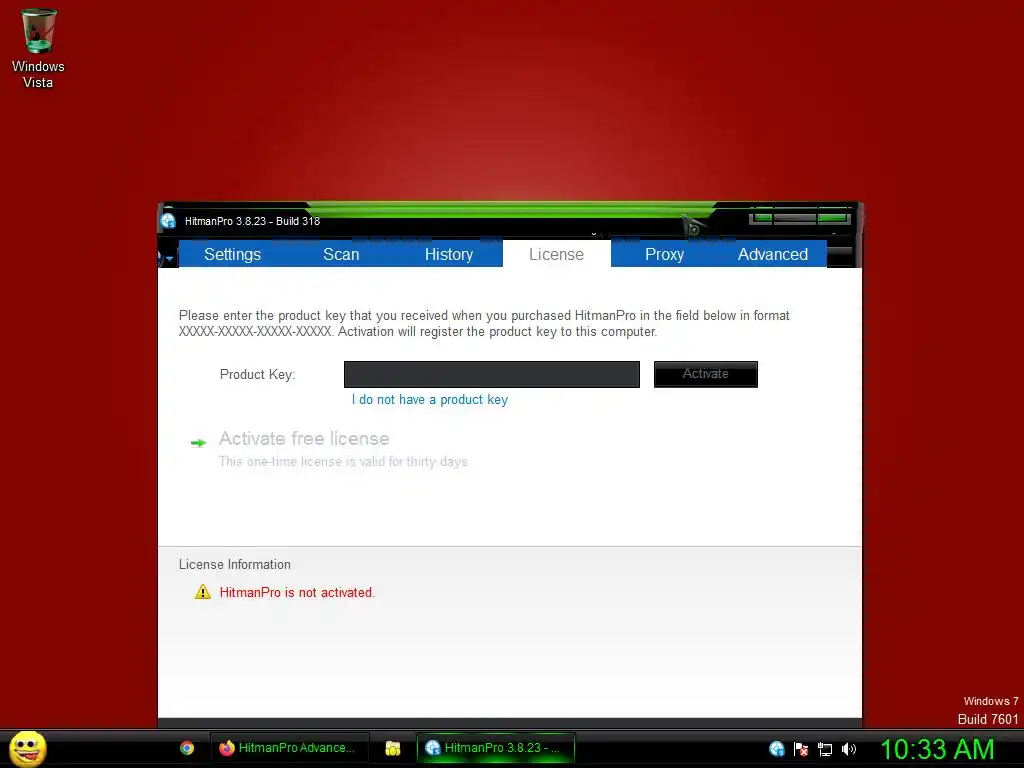
Task: Click the Activate button
Action: coord(706,374)
